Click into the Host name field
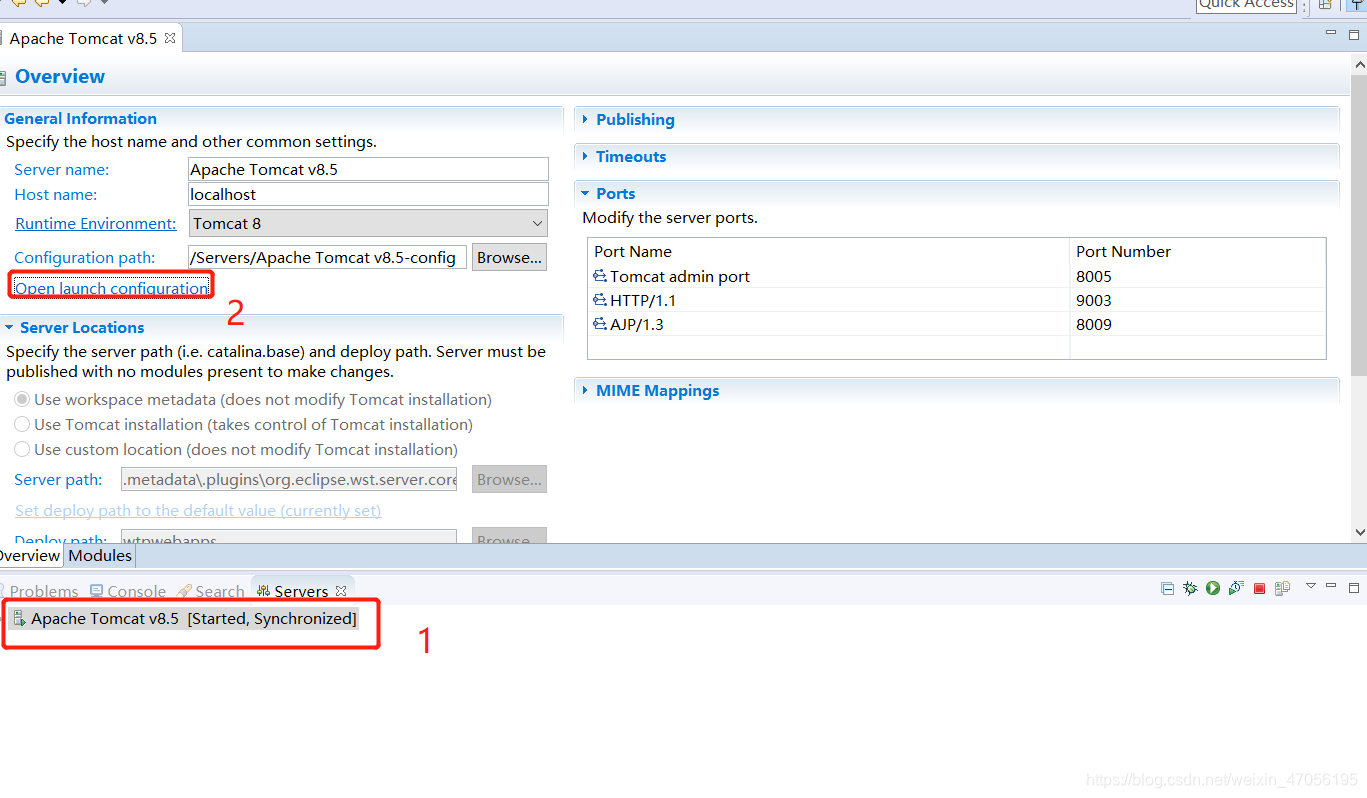This screenshot has width=1367, height=798. 368,194
